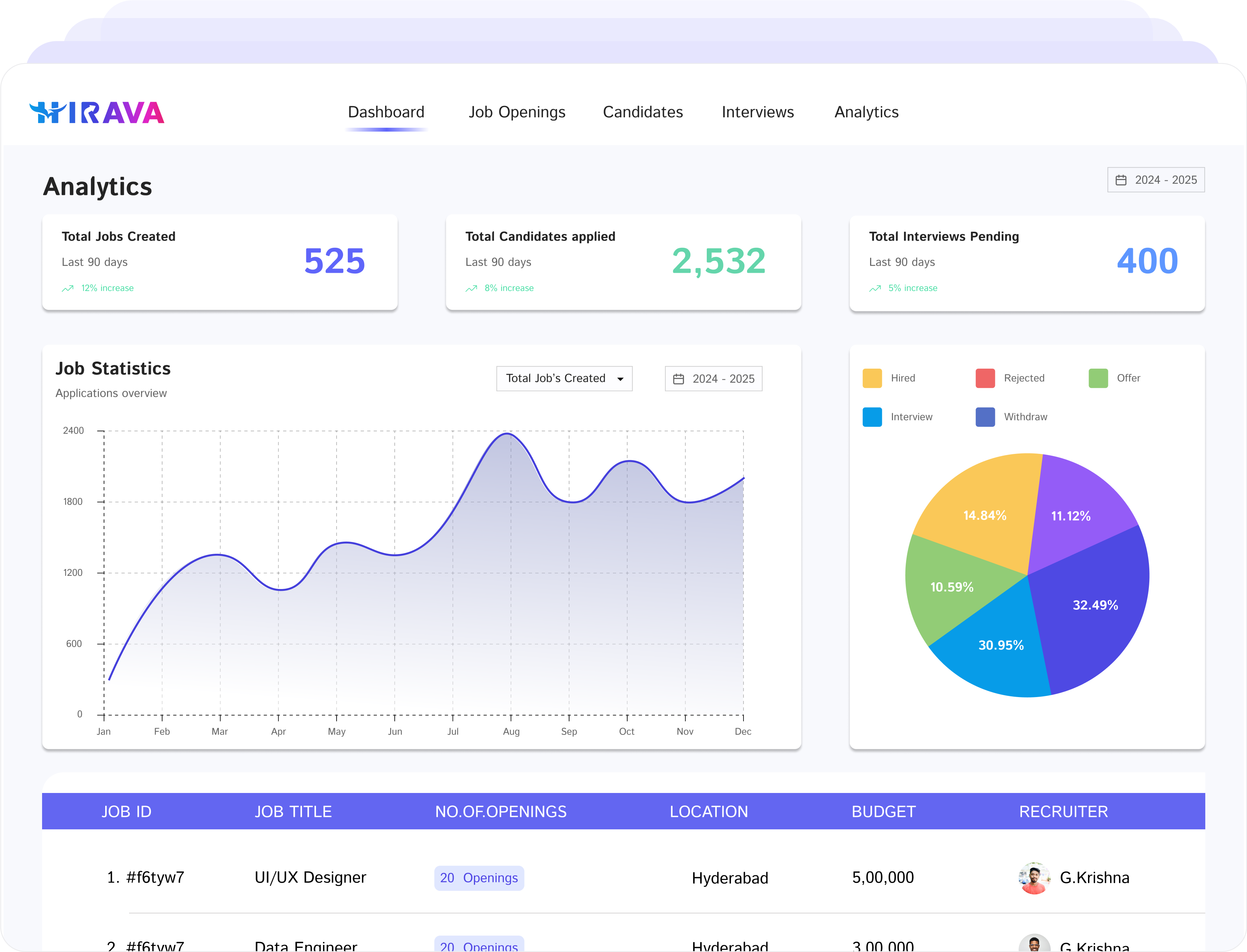The height and width of the screenshot is (952, 1247).
Task: Click the #f6tyw7 job ID in the first row
Action: [155, 877]
